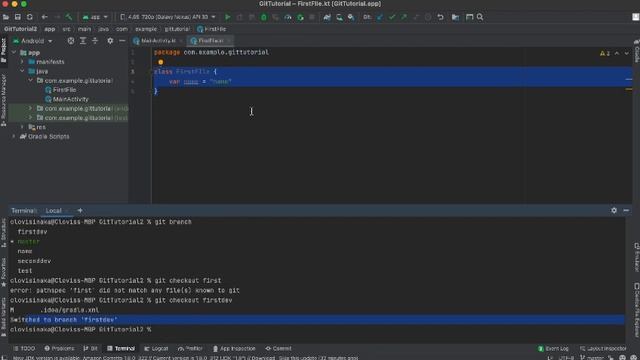Click the Sync/reload from disk icon

click(x=30, y=17)
